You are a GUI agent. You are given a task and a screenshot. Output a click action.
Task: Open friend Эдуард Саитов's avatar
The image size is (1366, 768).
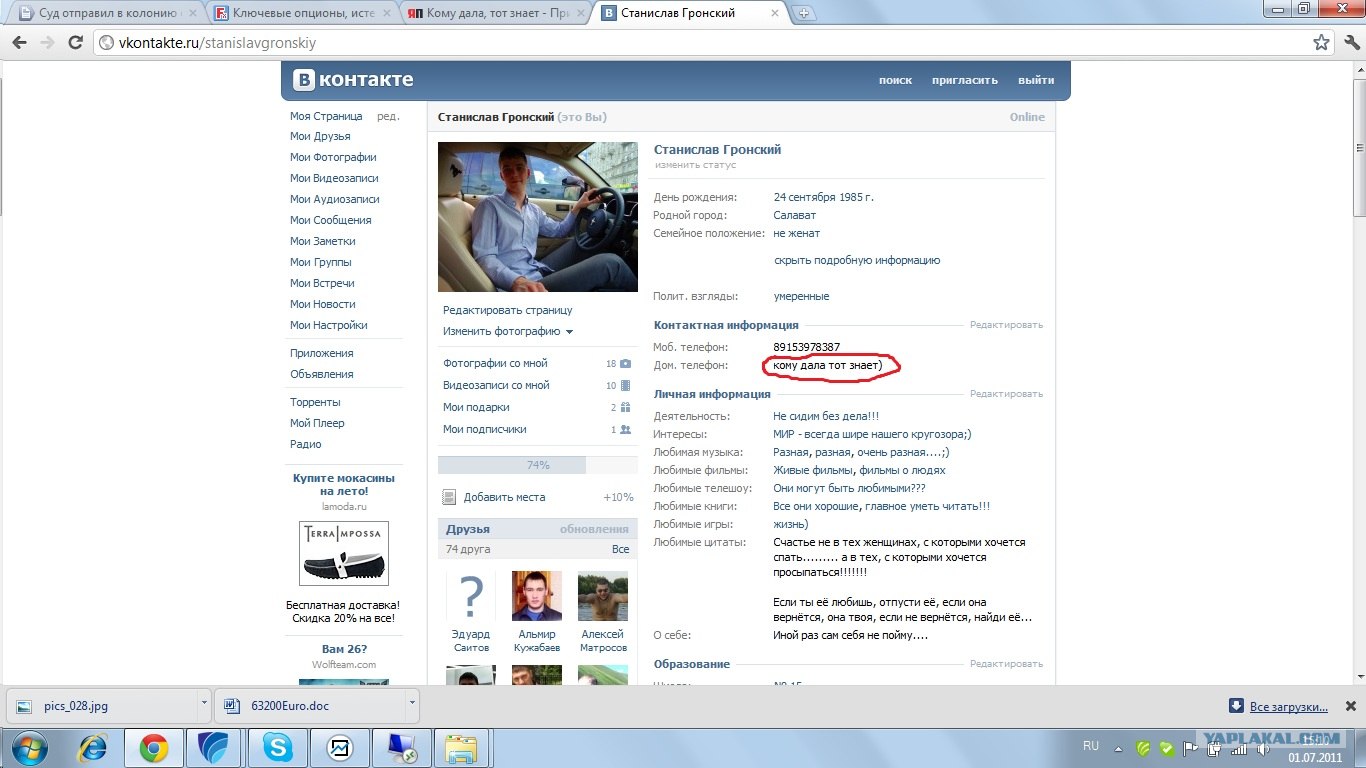click(x=471, y=596)
